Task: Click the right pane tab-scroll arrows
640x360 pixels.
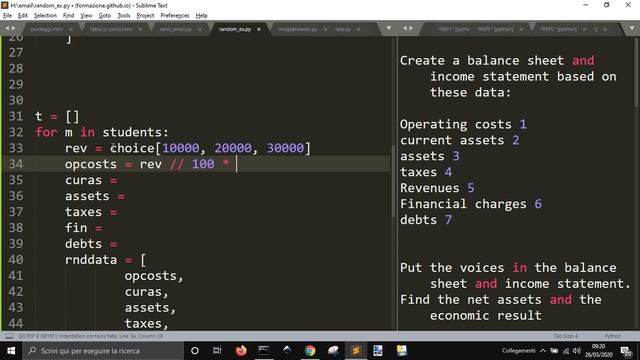Action: click(408, 28)
